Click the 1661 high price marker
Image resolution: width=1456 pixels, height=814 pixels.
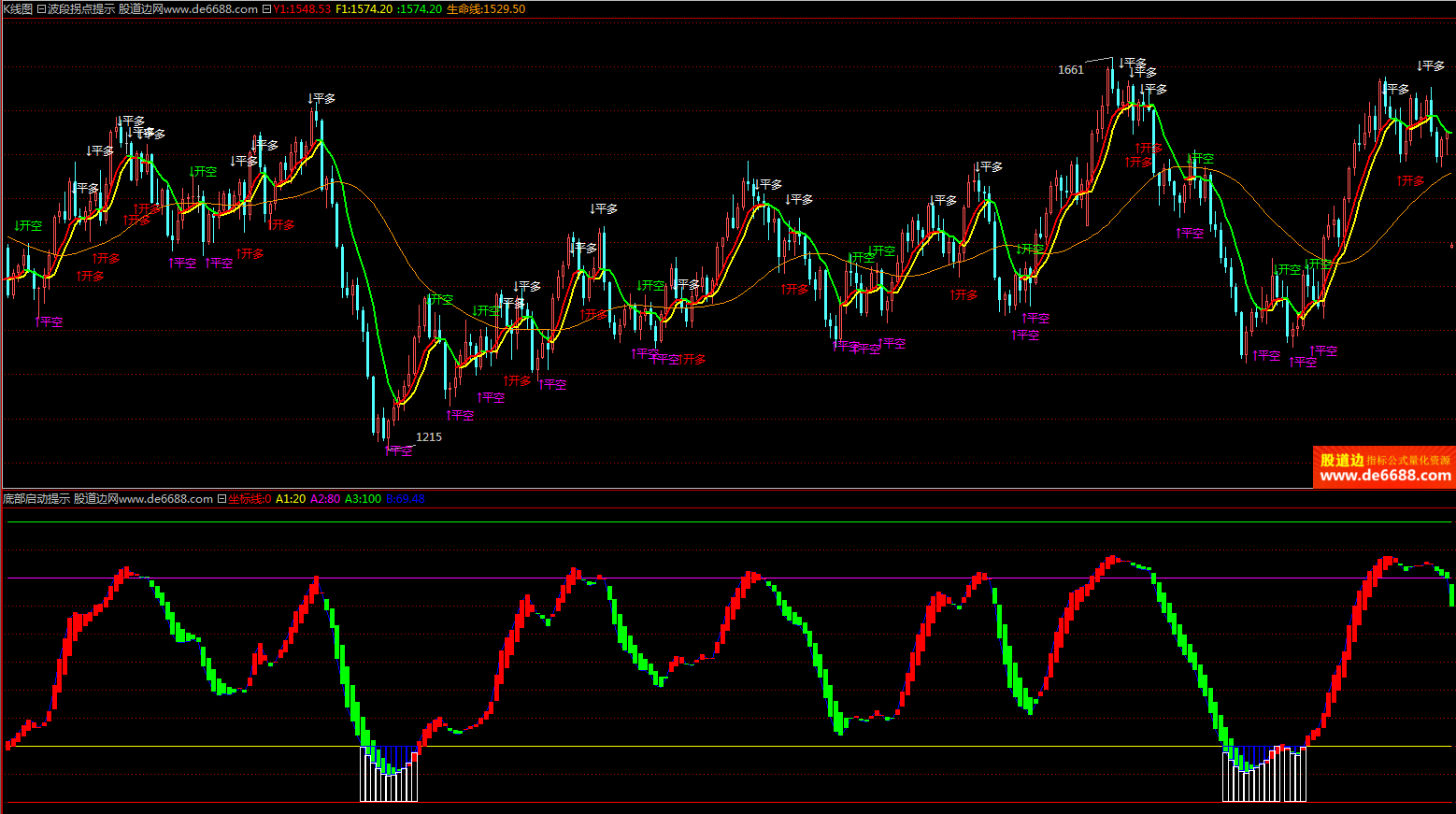point(1071,70)
